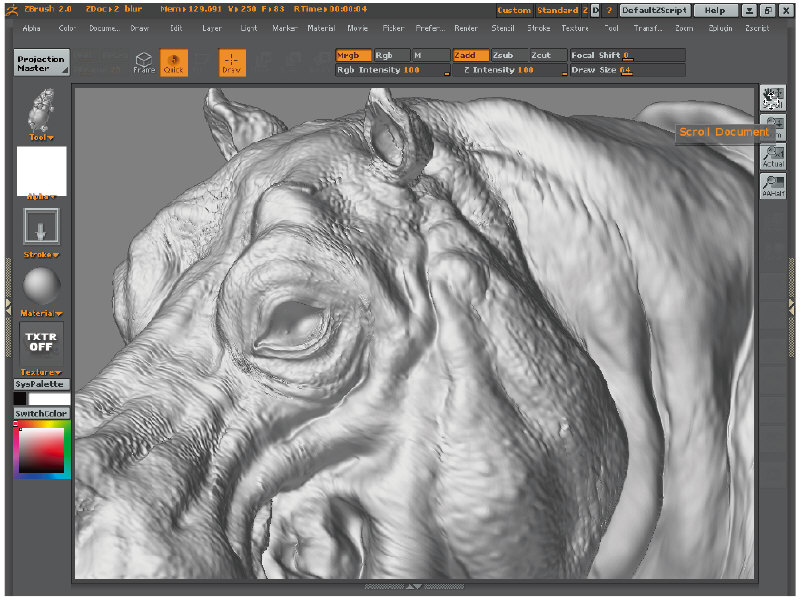Pick a color in the color picker square
Screen dimensions: 800x604
click(x=42, y=449)
